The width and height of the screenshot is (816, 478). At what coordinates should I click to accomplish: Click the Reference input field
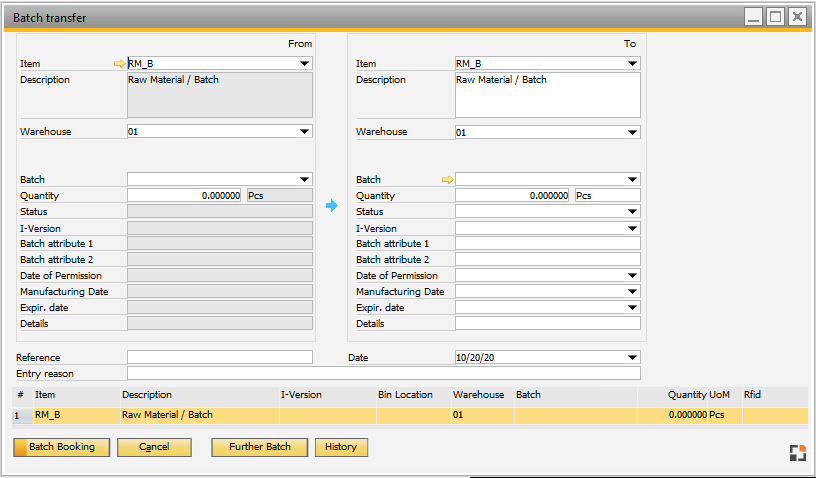click(x=219, y=357)
